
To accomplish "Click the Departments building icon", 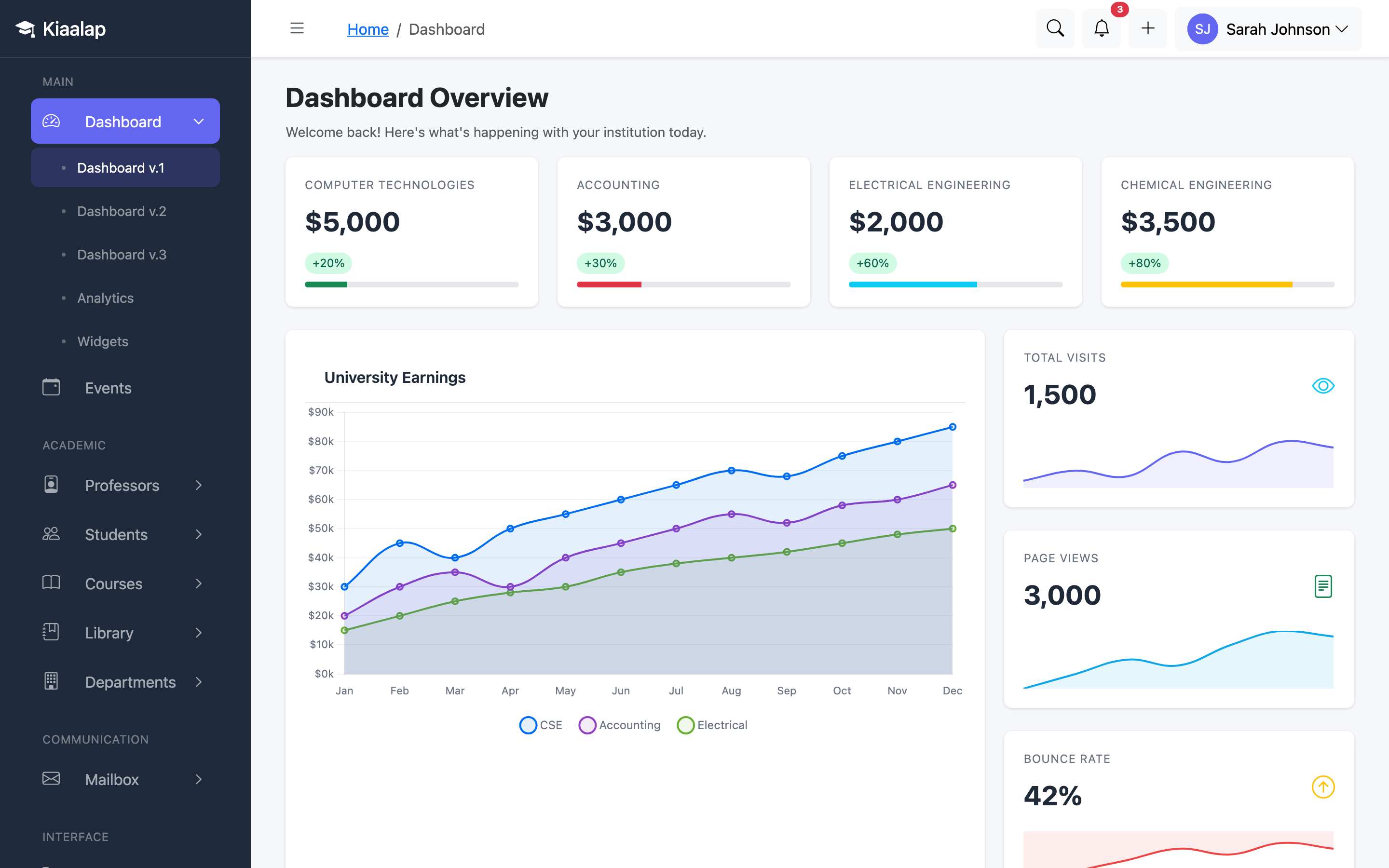I will coord(51,681).
